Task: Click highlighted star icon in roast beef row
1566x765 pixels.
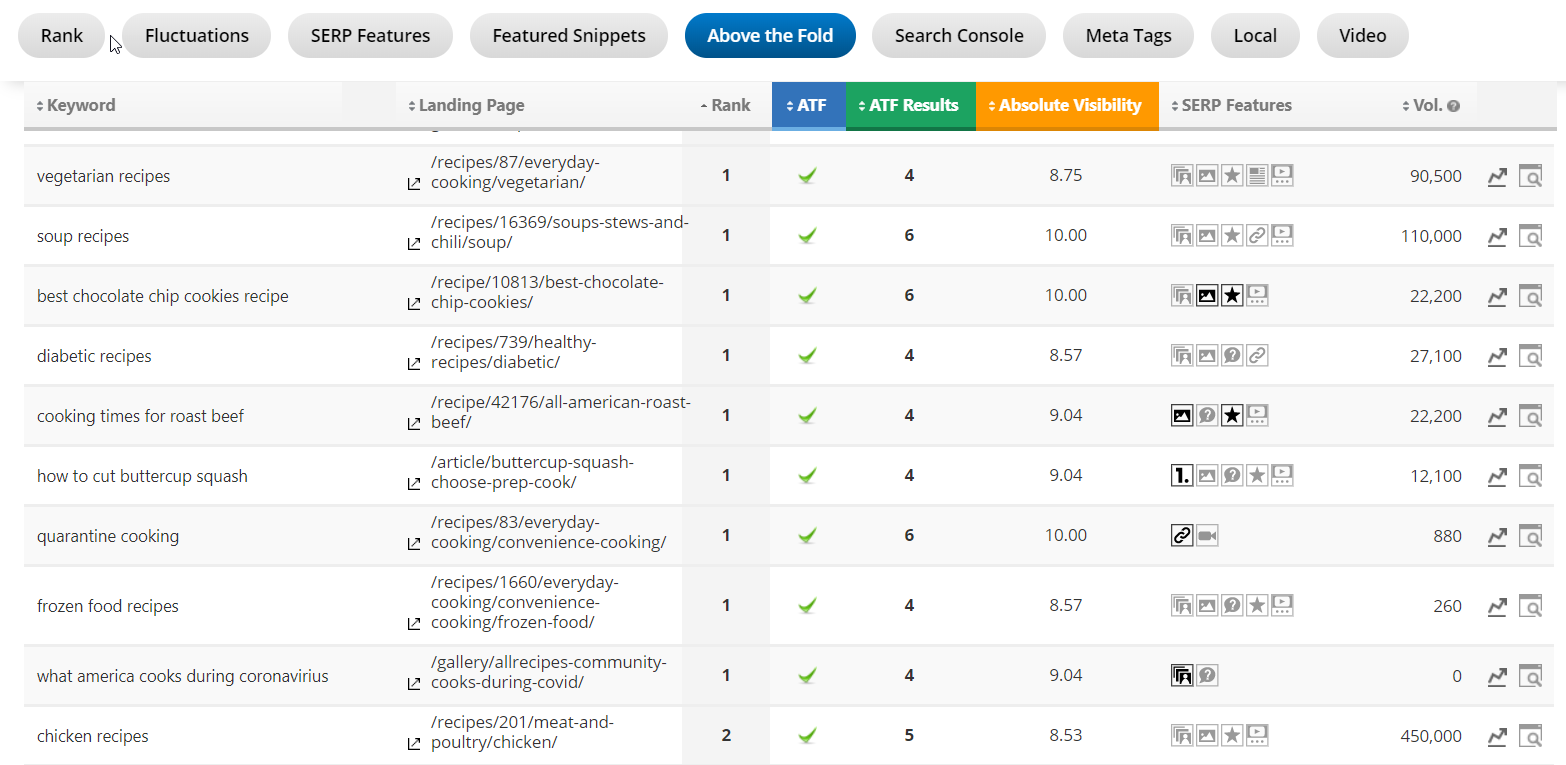Action: pos(1232,415)
